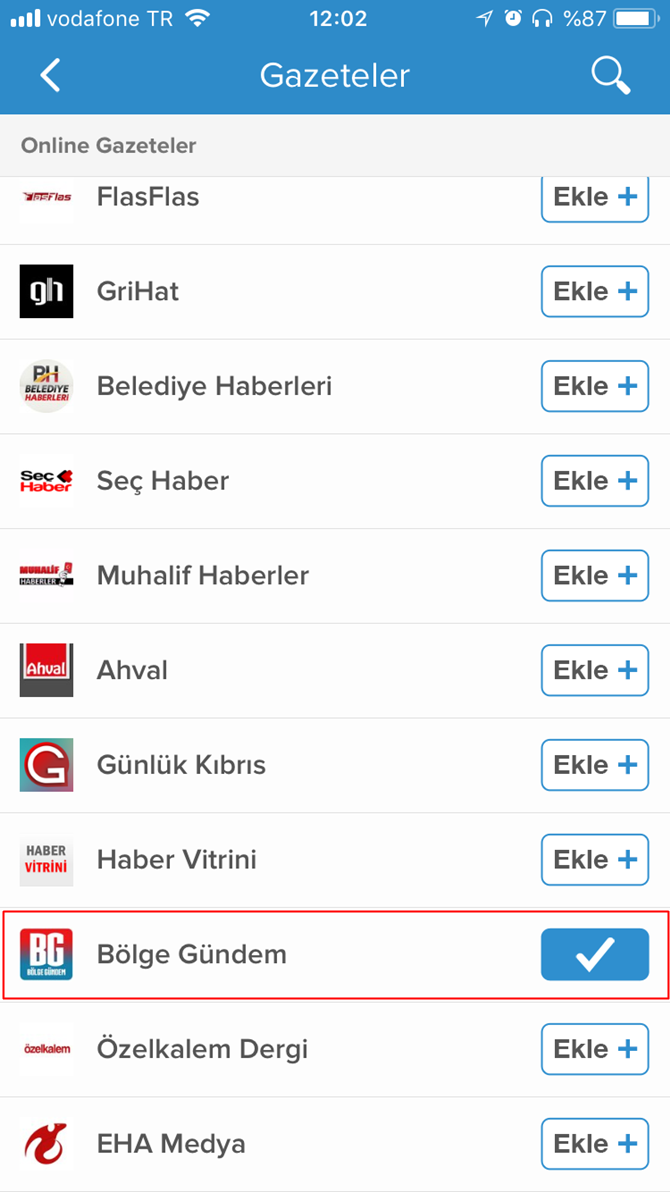Tap the Bölge Gündem row name
Image resolution: width=671 pixels, height=1192 pixels.
[x=191, y=954]
